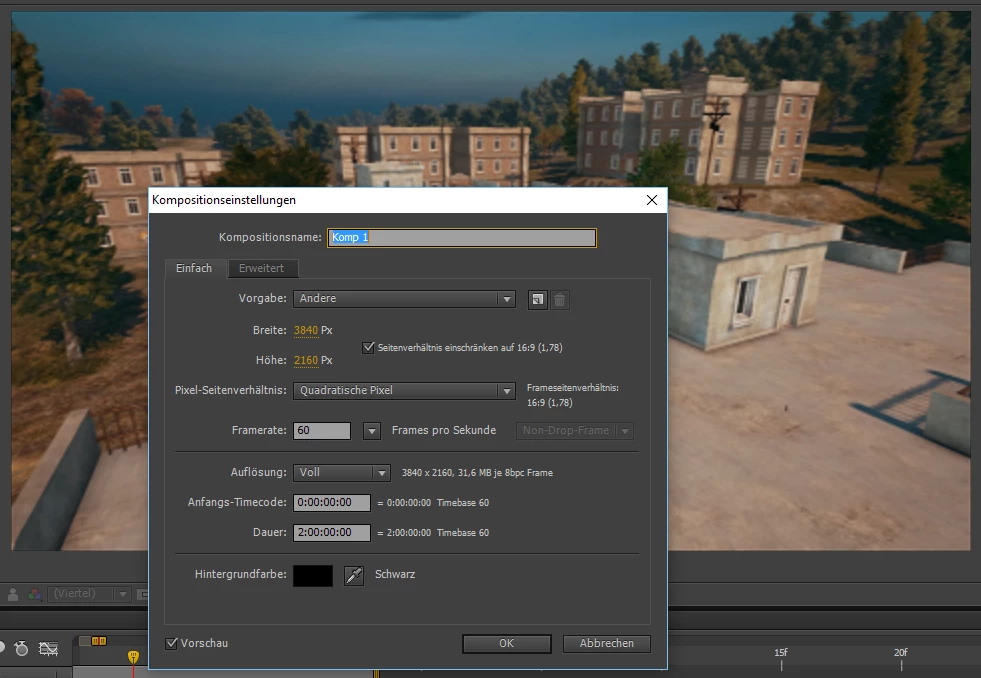Click the yellow playhead current-time indicator
The height and width of the screenshot is (678, 981).
coord(133,657)
